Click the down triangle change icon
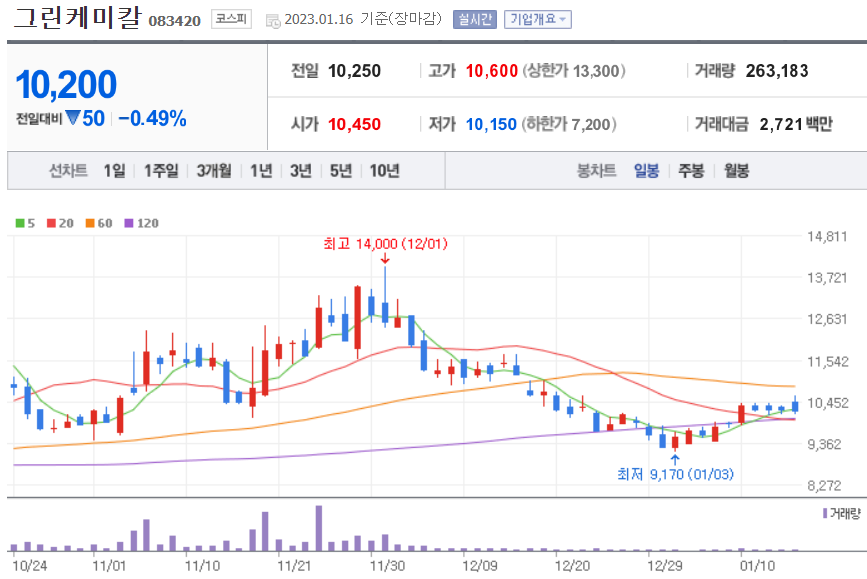The width and height of the screenshot is (867, 579). [x=72, y=117]
